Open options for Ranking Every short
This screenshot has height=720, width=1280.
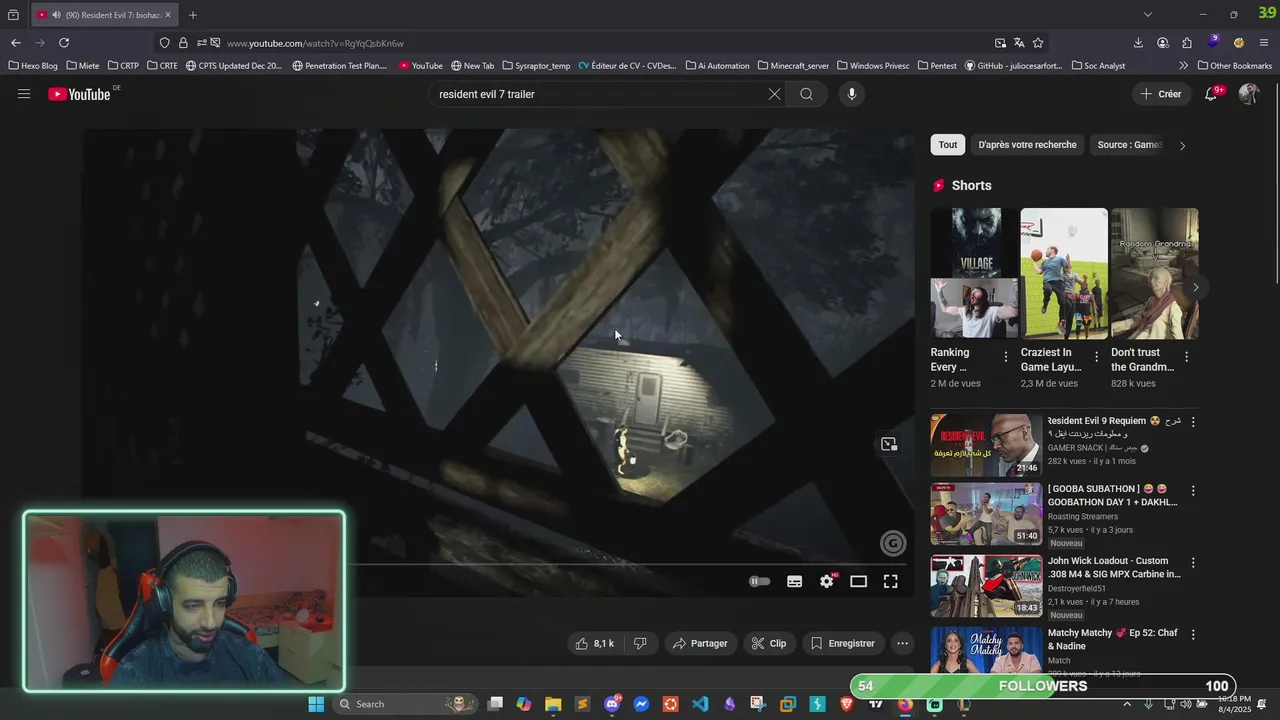[x=1006, y=357]
